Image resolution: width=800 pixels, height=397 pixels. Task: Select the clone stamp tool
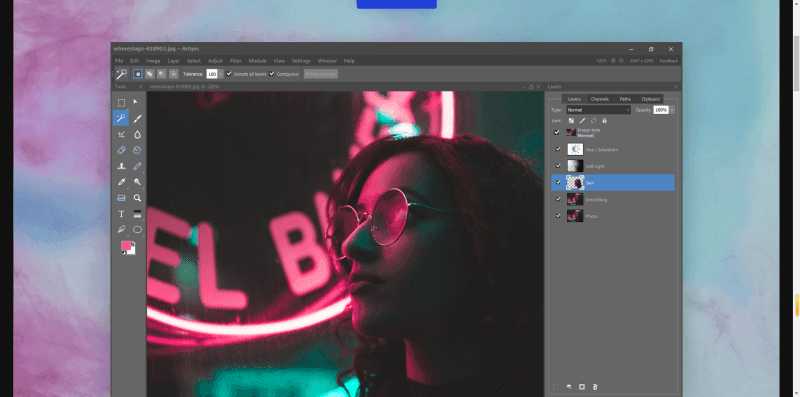click(121, 166)
